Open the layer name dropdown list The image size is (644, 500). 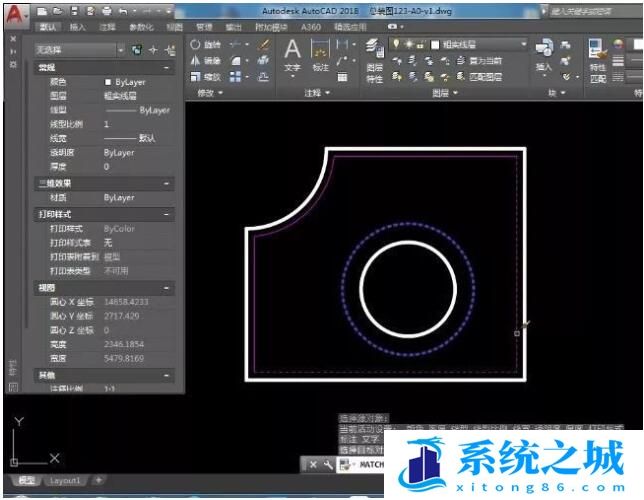pos(524,44)
